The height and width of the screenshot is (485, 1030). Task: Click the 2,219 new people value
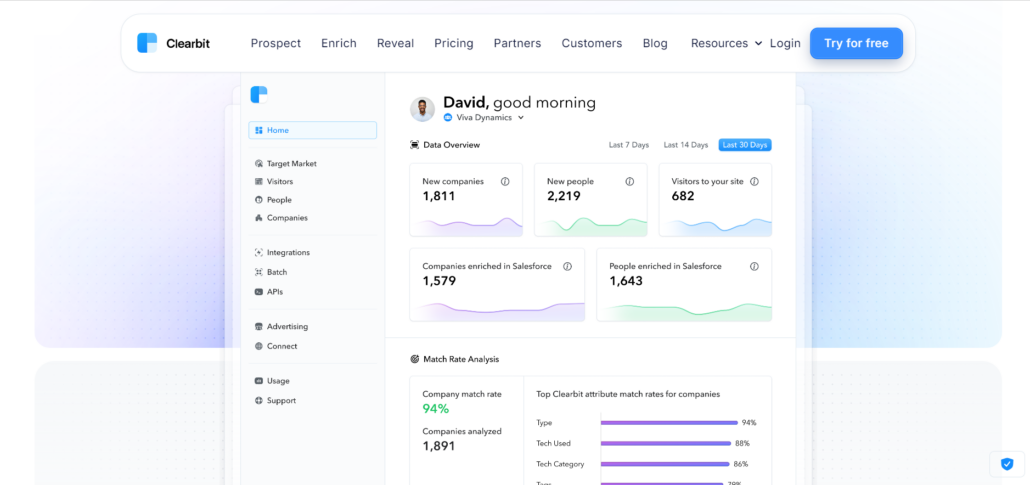(x=564, y=196)
